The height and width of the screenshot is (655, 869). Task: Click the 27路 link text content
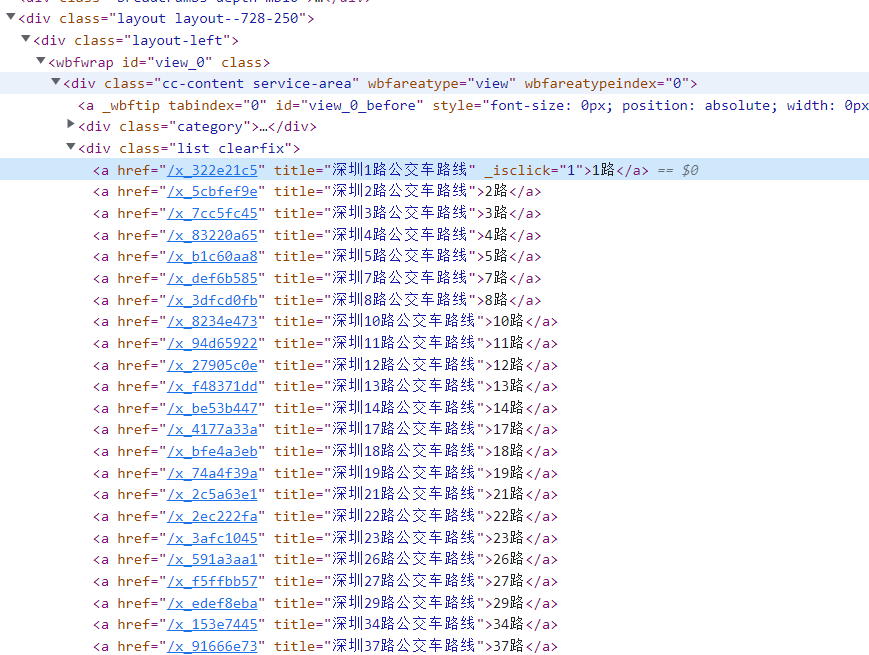(508, 581)
